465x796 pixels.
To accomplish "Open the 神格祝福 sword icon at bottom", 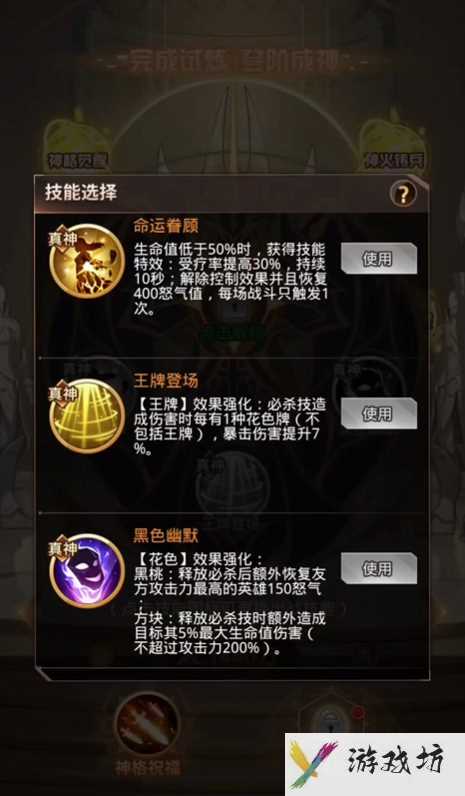I will coord(147,725).
